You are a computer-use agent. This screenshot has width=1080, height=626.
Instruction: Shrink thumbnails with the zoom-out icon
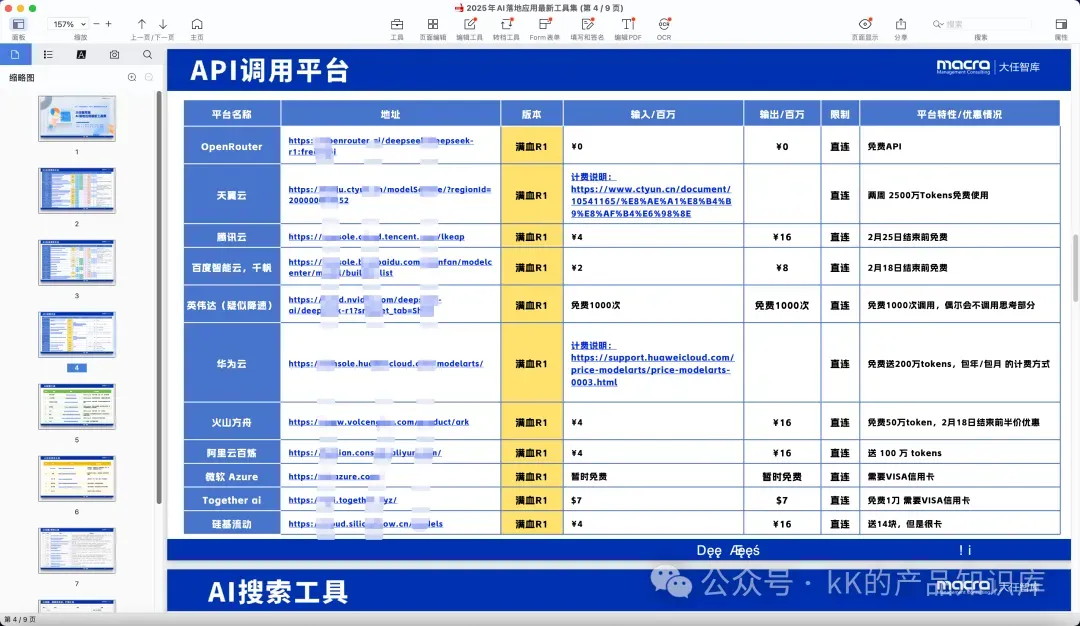[149, 77]
